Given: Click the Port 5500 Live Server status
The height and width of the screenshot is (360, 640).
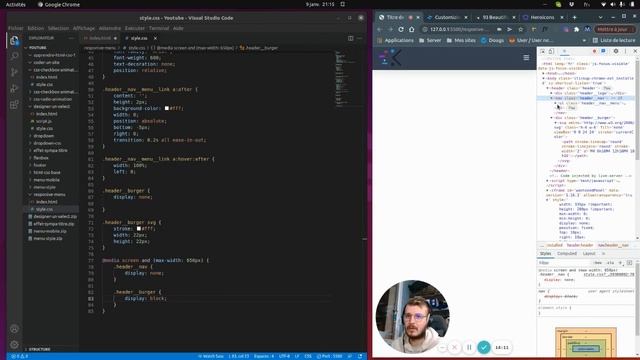Looking at the screenshot, I should [329, 356].
